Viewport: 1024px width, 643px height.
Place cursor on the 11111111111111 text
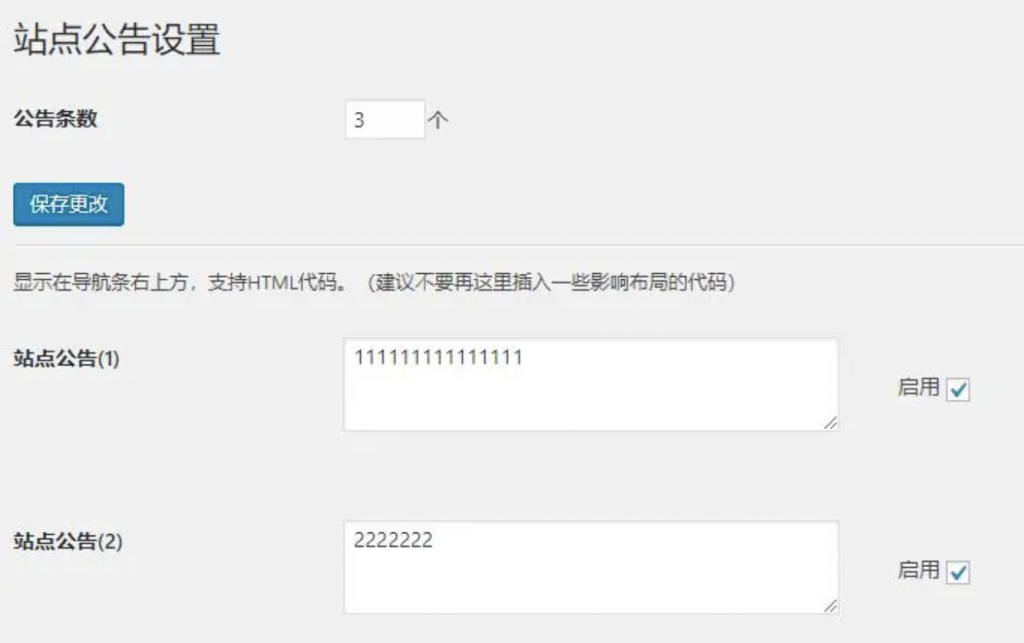[x=438, y=358]
